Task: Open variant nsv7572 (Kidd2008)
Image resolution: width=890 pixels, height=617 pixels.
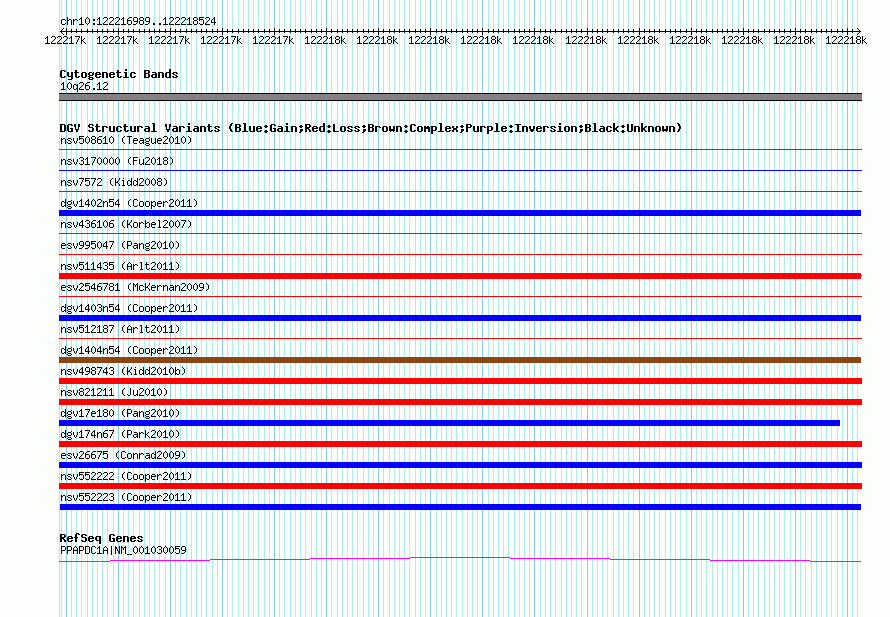Action: click(x=114, y=182)
